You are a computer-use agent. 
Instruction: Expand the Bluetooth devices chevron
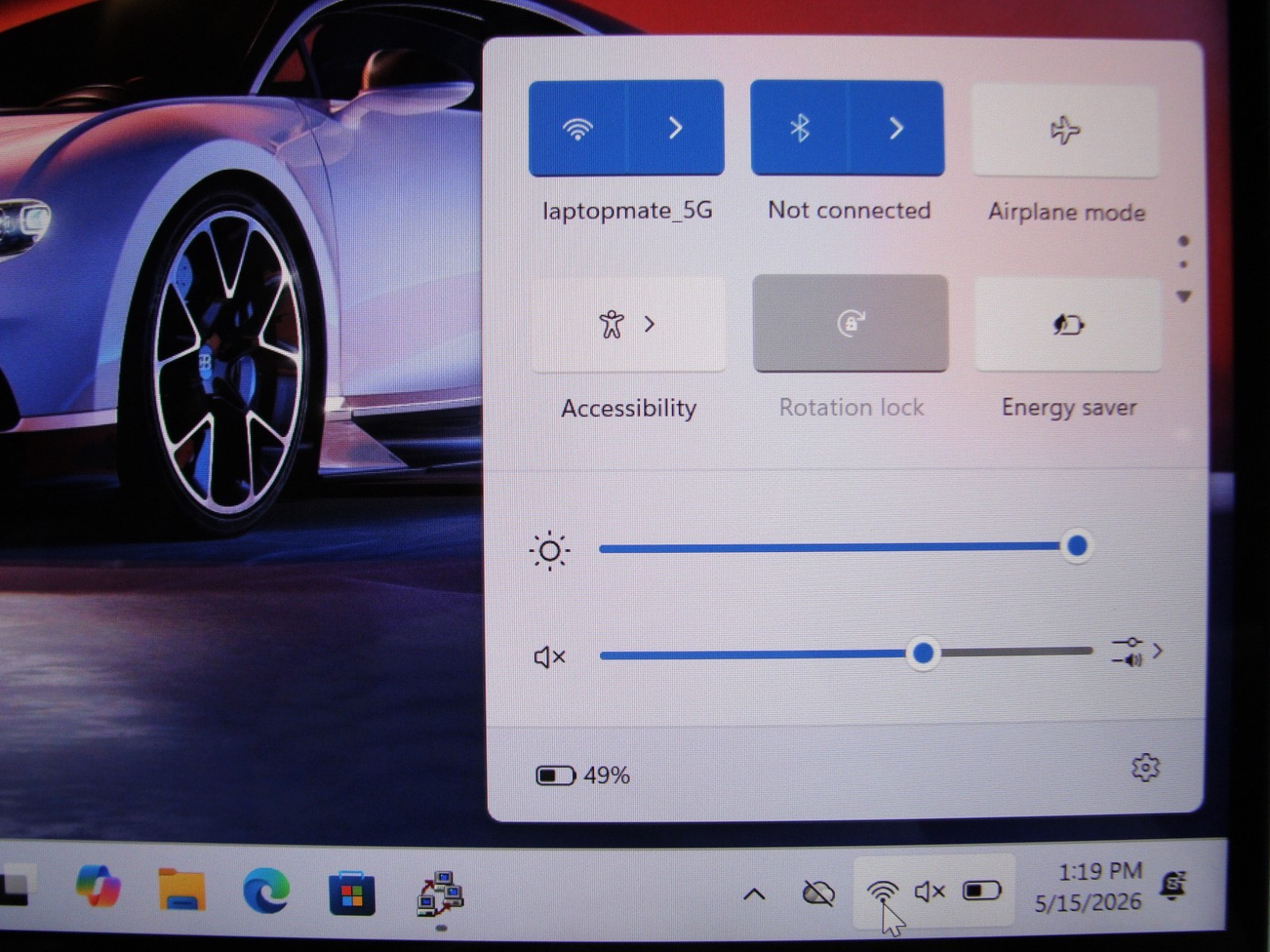pos(896,128)
